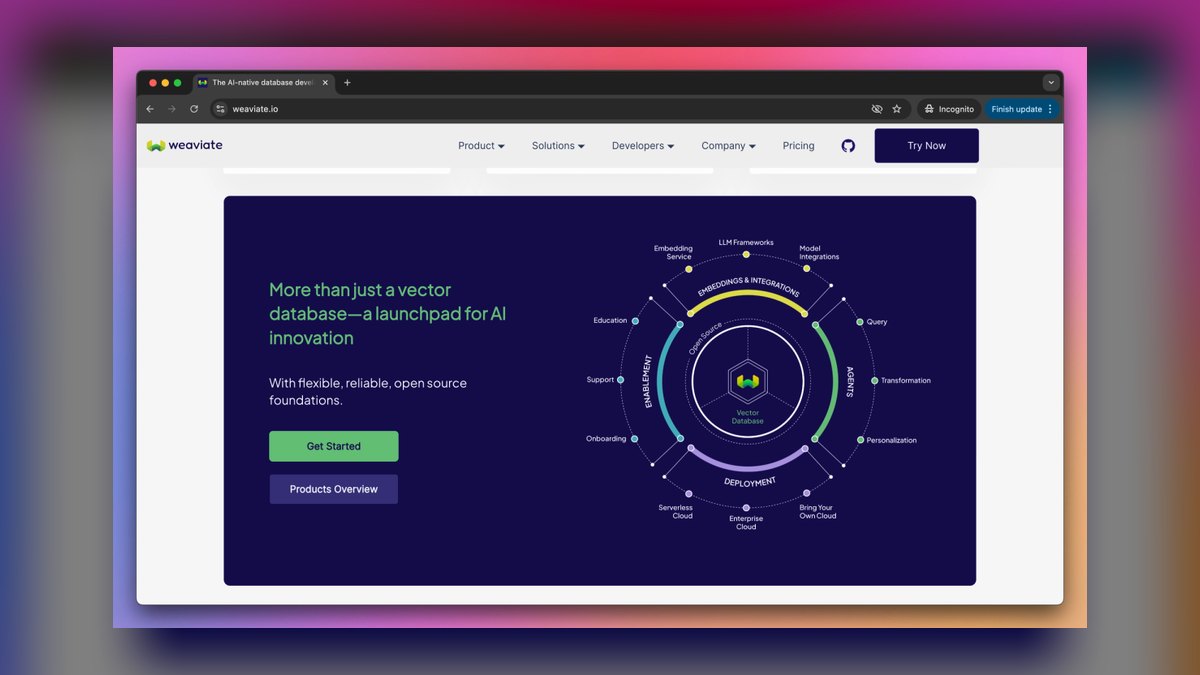This screenshot has height=675, width=1200.
Task: Expand the Product dropdown menu
Action: pos(481,146)
